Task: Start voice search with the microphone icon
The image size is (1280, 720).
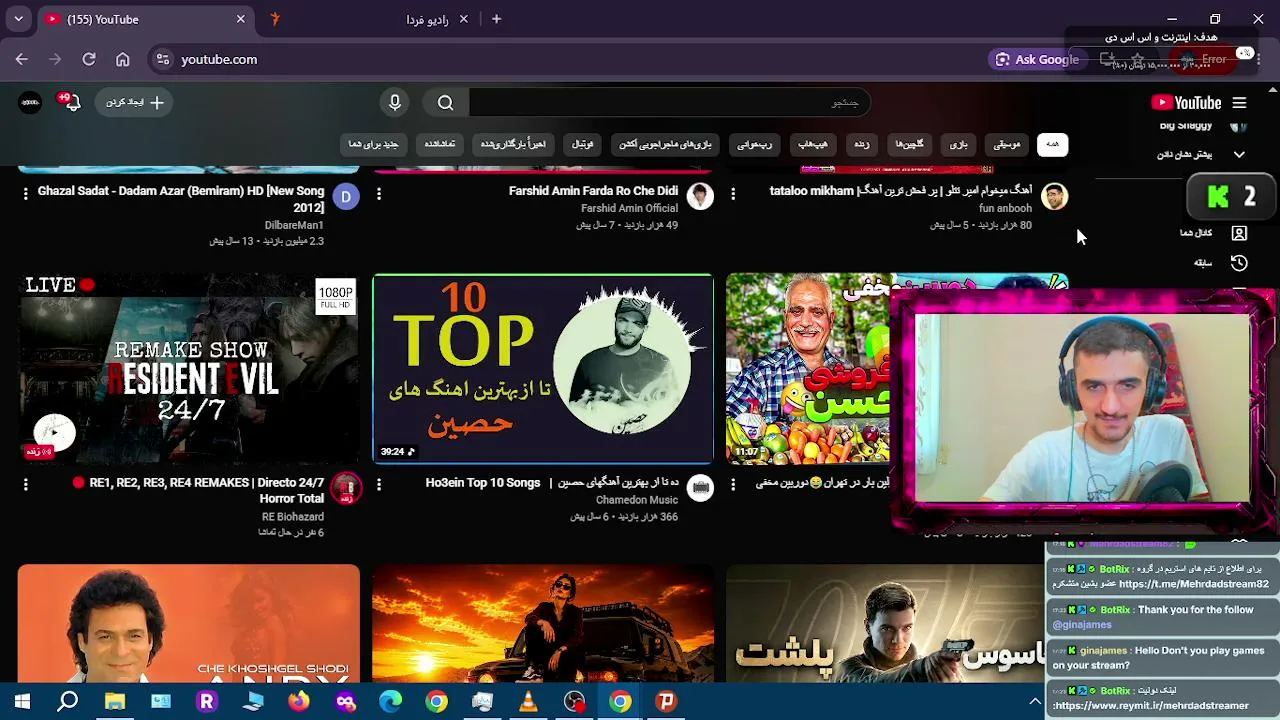Action: 395,102
